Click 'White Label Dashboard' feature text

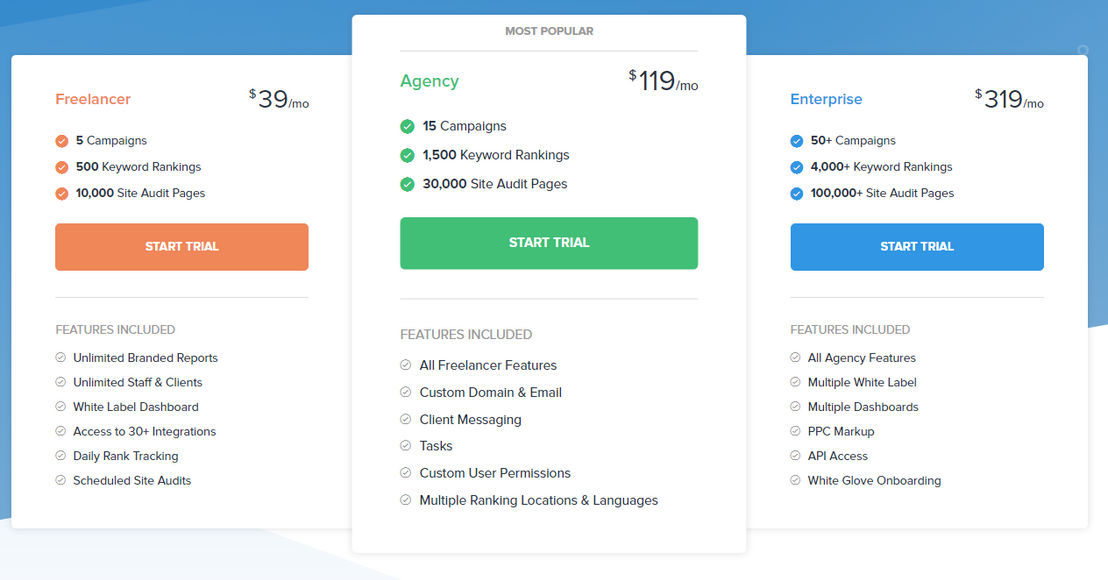[136, 407]
